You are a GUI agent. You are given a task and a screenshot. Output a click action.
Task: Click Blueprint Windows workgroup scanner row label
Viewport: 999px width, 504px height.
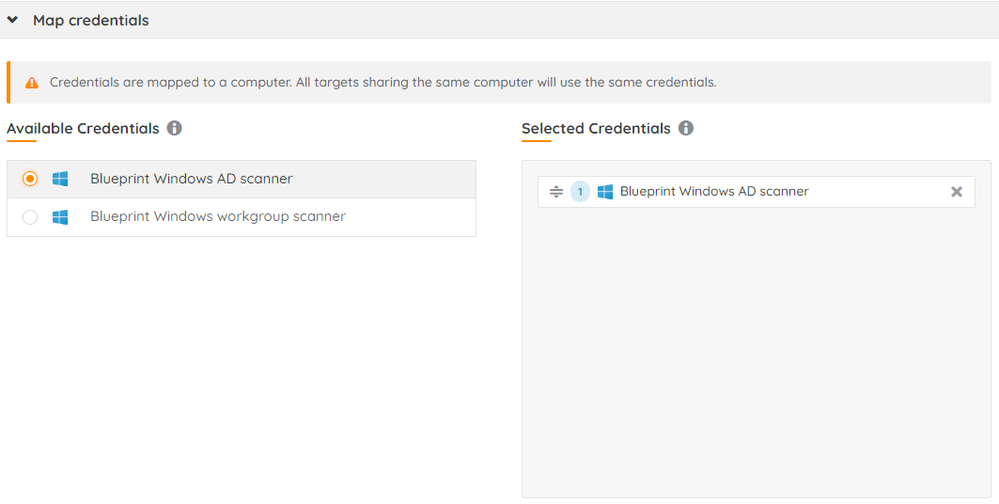tap(218, 217)
